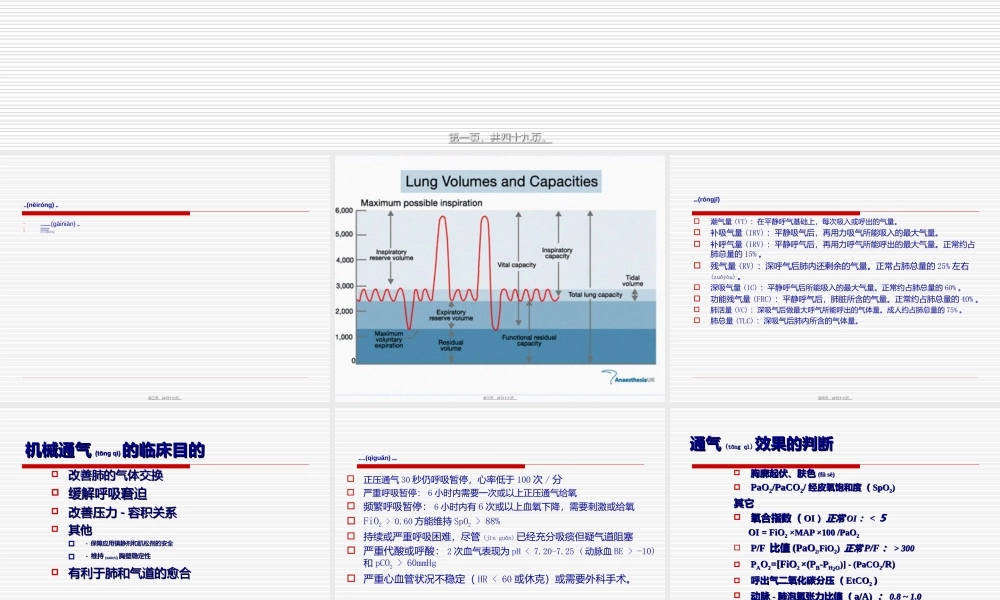The width and height of the screenshot is (1000, 600).
Task: Click the Total lung capacity bar label
Action: tap(595, 294)
